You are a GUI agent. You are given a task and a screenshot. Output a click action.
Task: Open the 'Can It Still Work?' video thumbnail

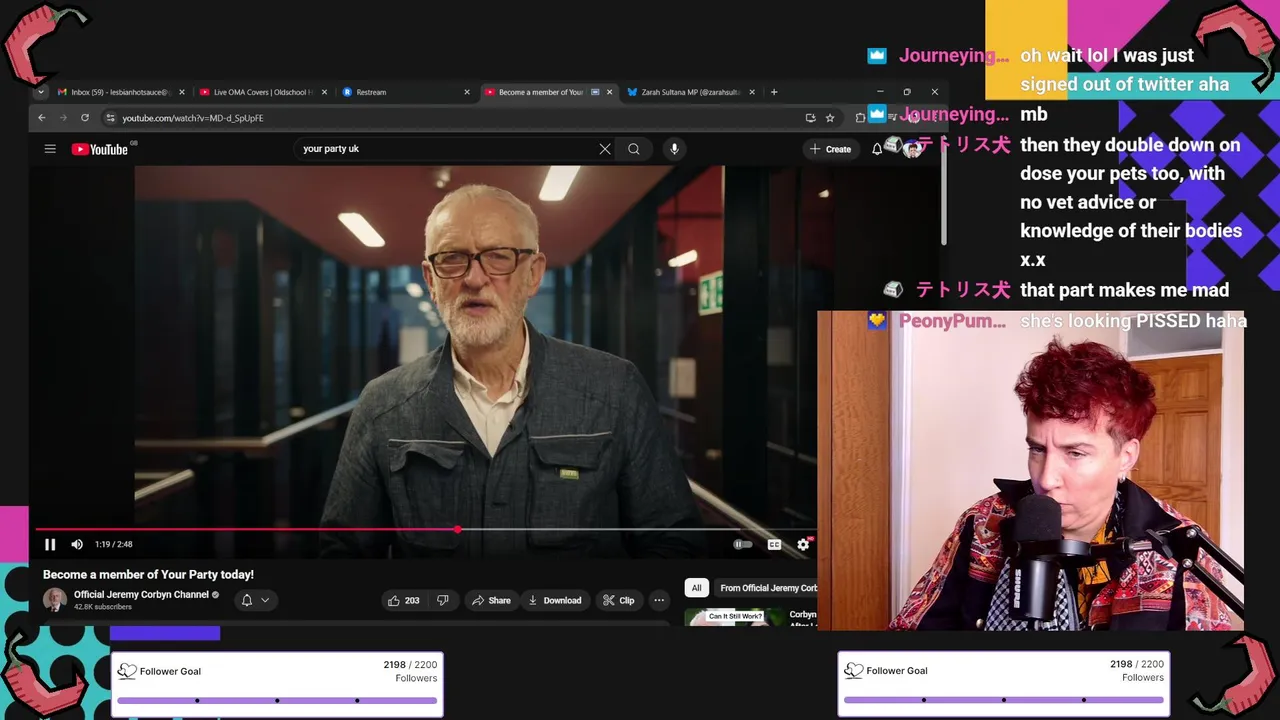[734, 617]
